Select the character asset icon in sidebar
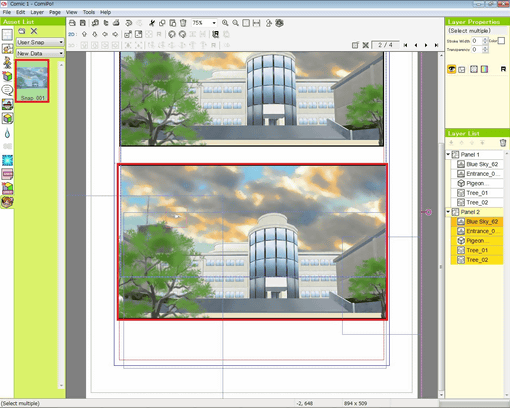 (x=7, y=62)
